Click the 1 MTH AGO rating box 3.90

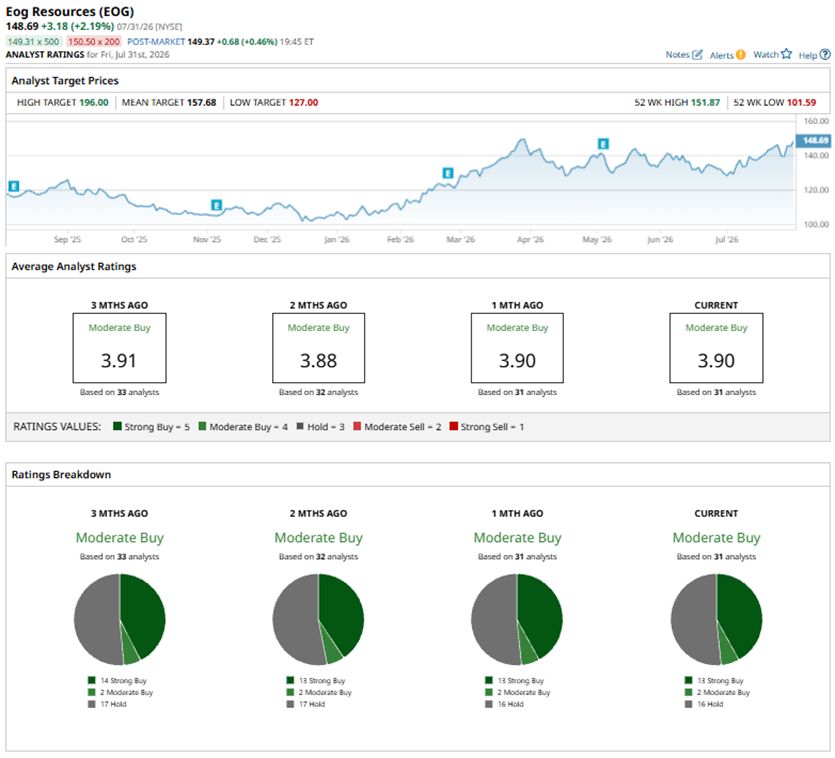pos(517,348)
